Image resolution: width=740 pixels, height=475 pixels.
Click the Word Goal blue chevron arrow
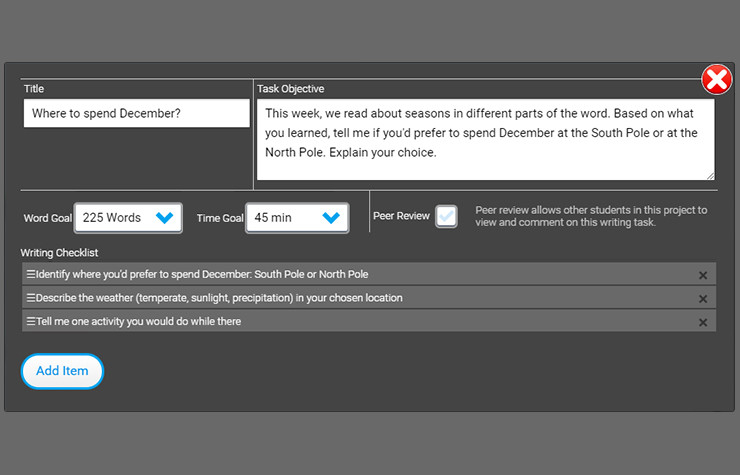(165, 217)
